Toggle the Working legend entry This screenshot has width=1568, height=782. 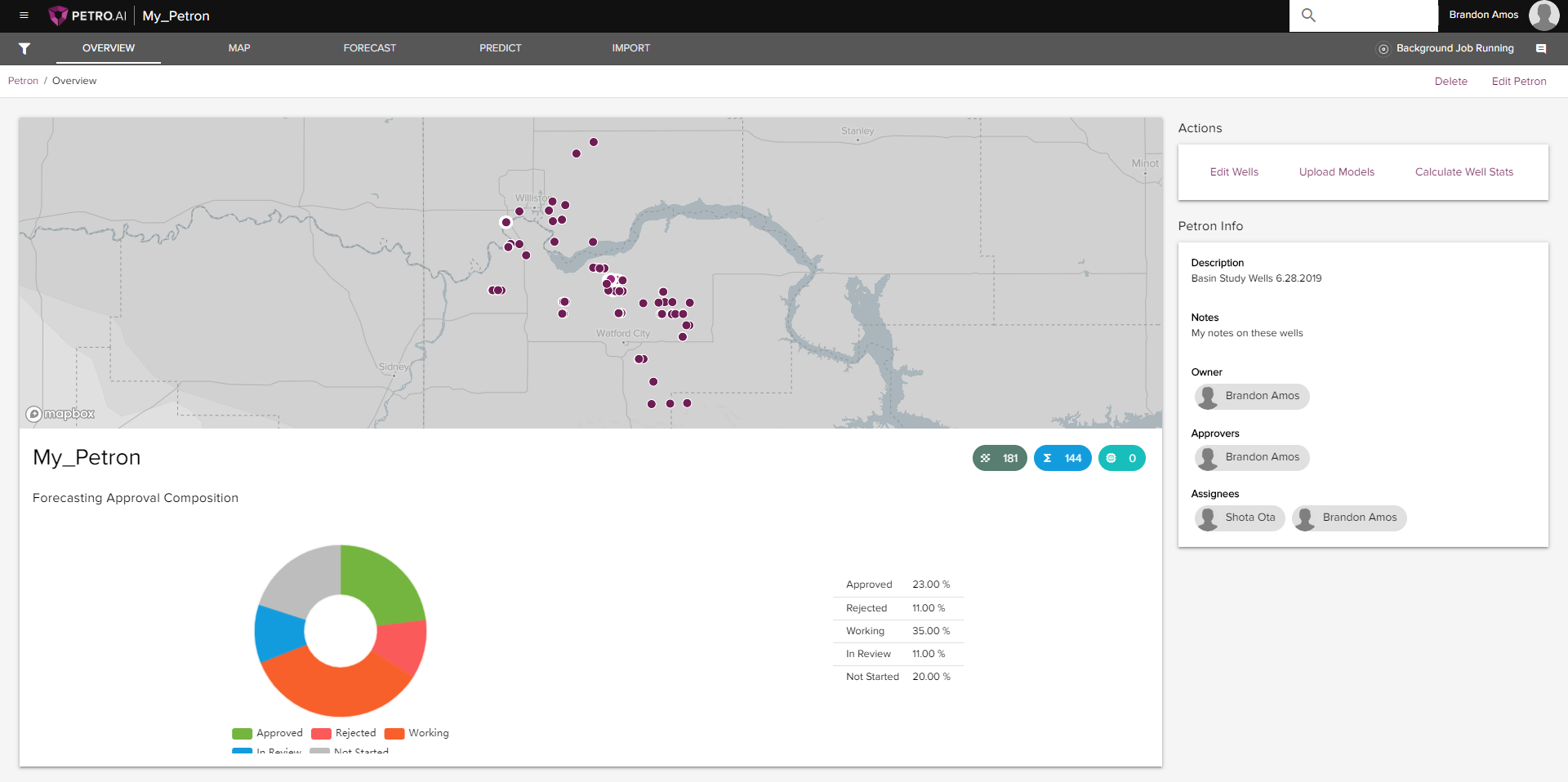click(x=416, y=733)
